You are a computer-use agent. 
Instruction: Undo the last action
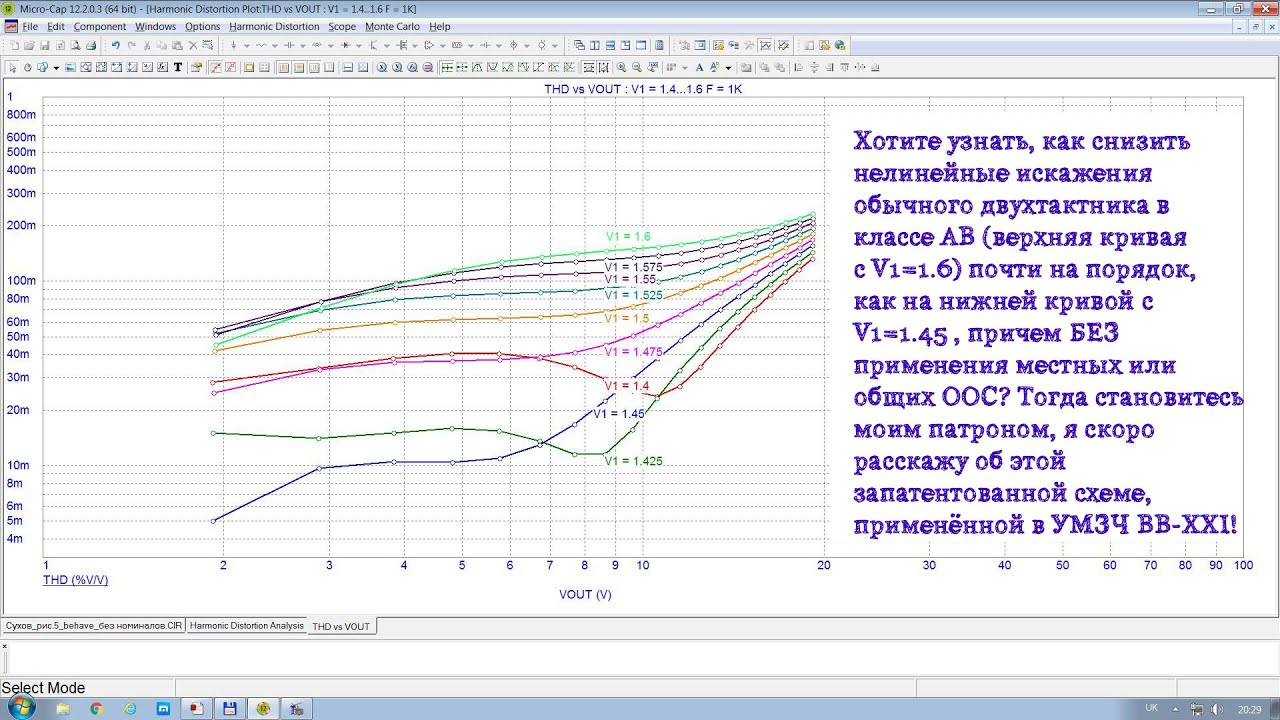(x=116, y=46)
